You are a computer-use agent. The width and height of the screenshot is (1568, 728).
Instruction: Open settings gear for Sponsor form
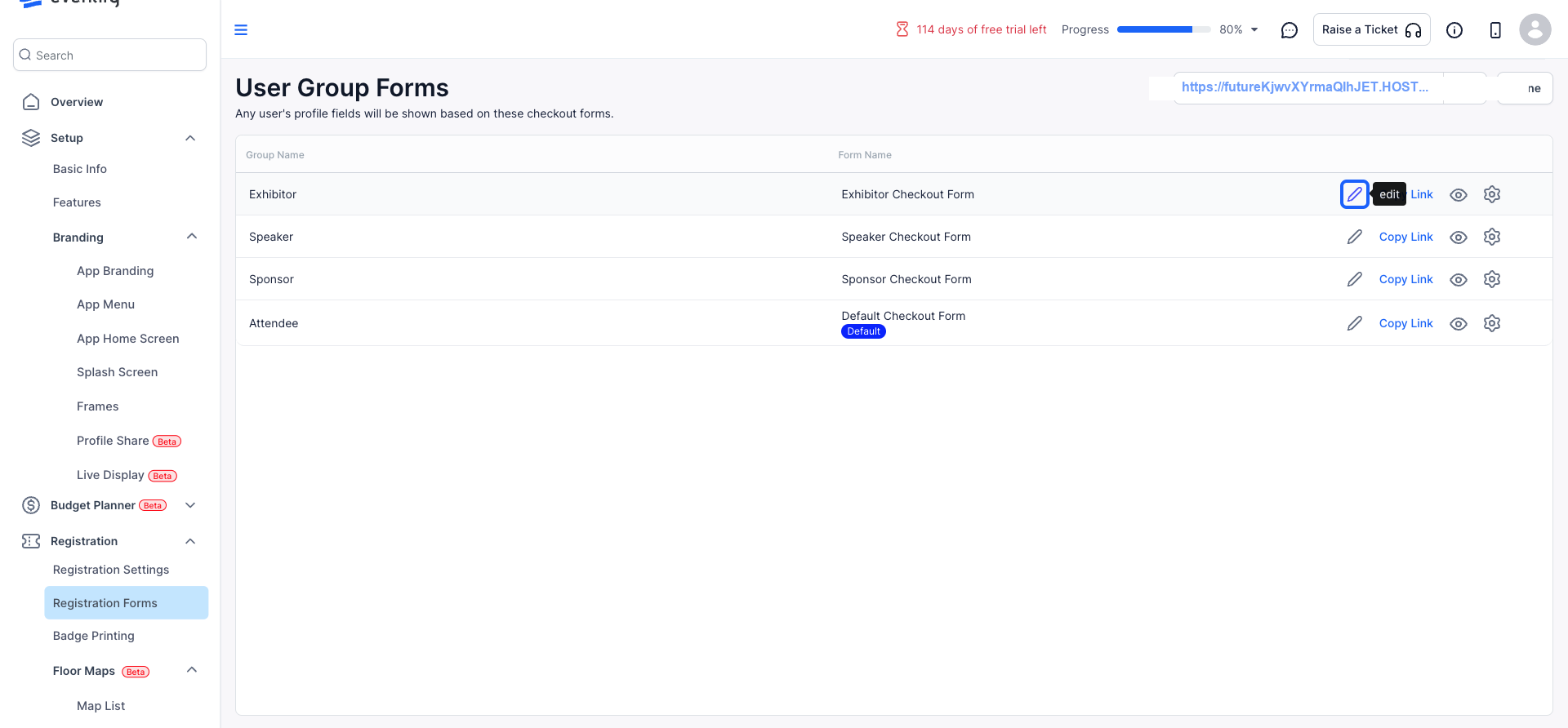pos(1491,279)
